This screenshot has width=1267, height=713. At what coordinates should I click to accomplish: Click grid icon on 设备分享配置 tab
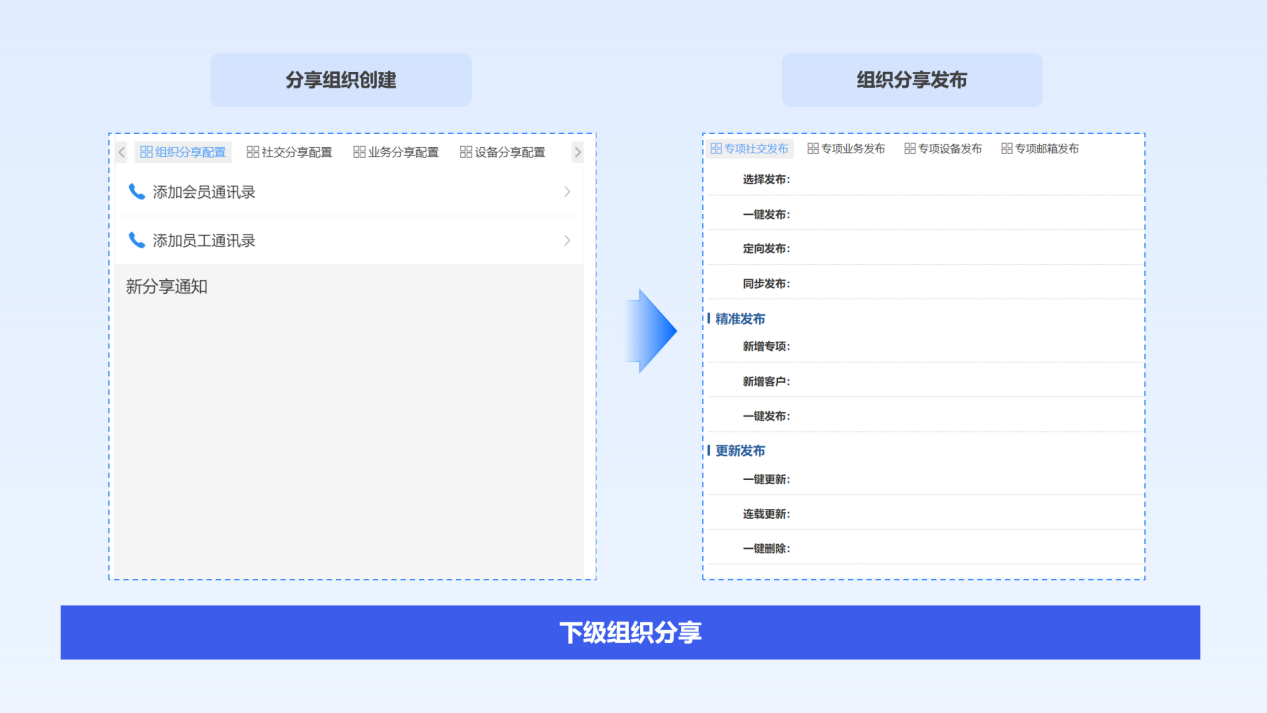click(466, 152)
